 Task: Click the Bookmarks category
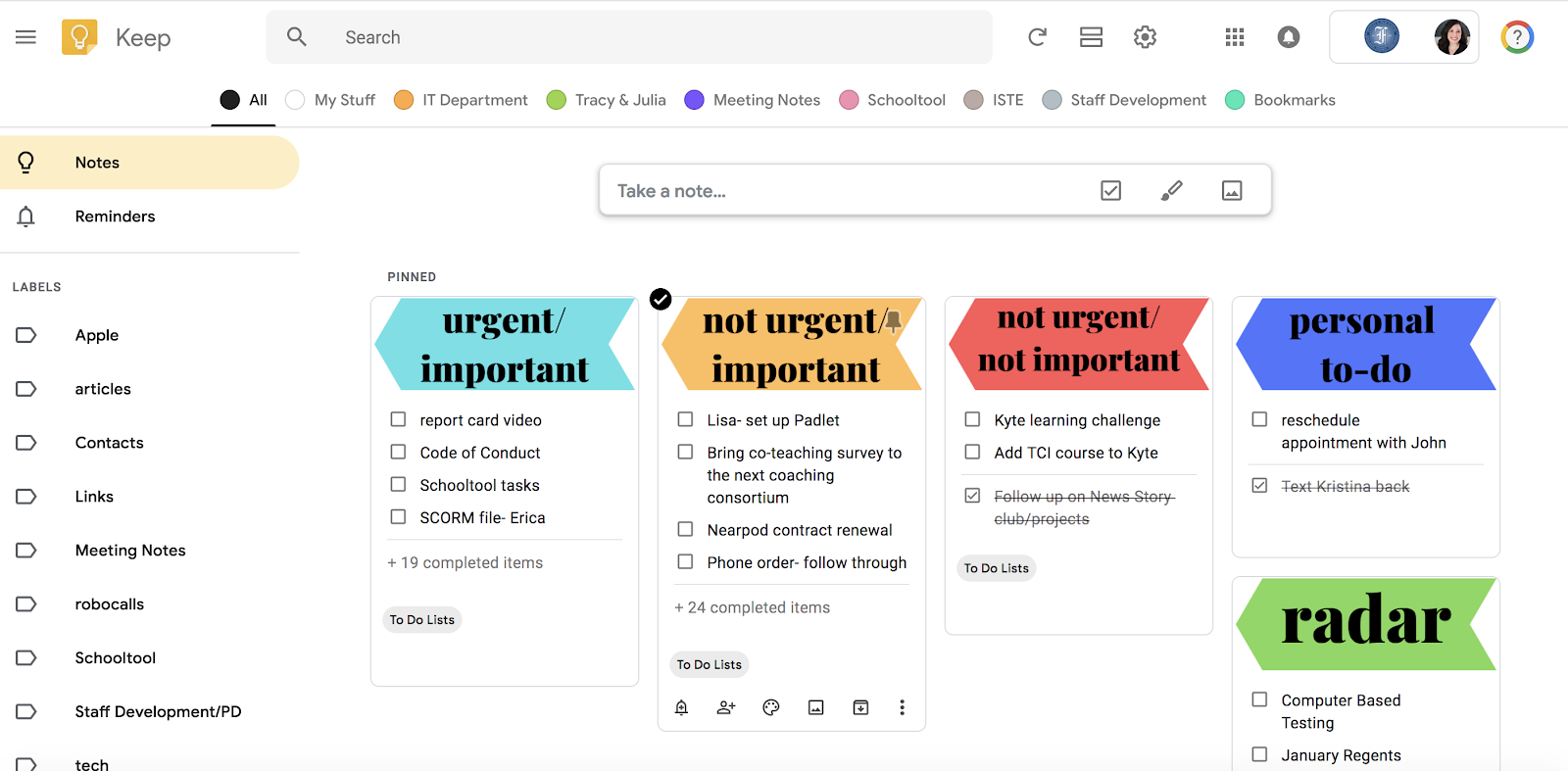coord(1281,100)
